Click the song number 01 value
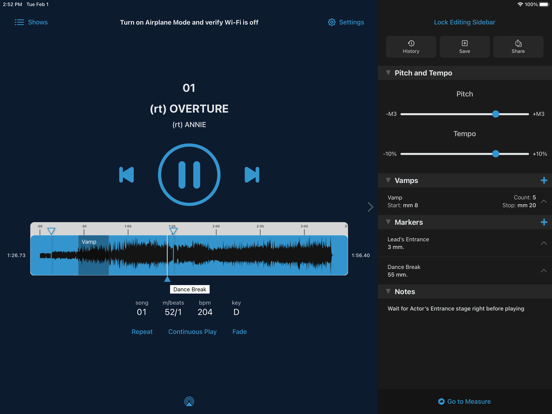The height and width of the screenshot is (414, 552). (x=142, y=312)
